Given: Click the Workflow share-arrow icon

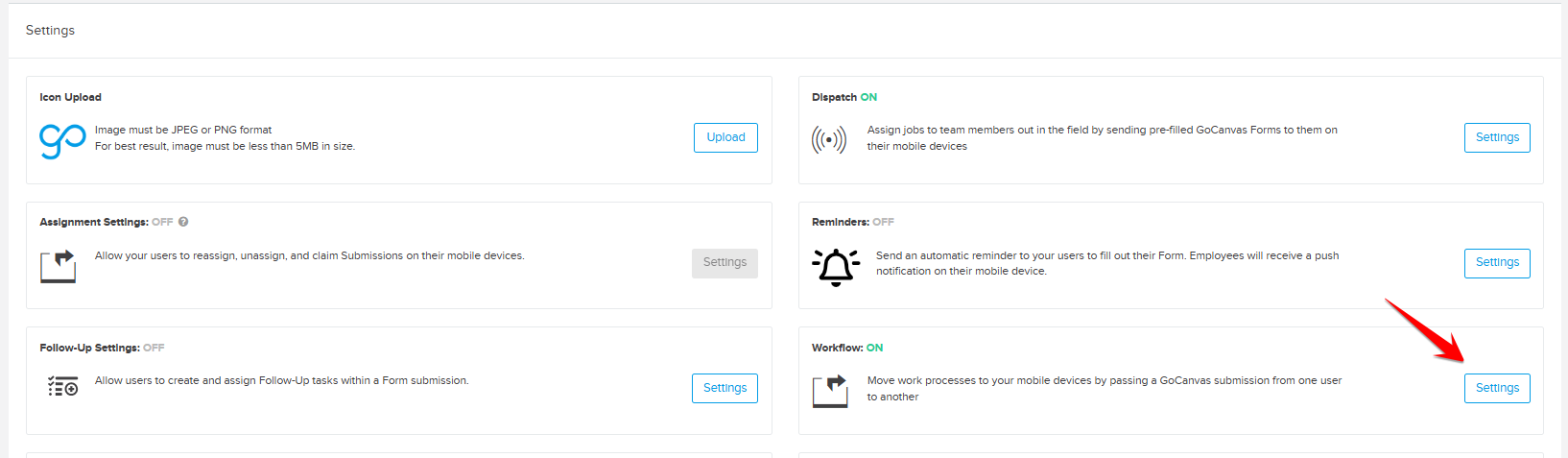Looking at the screenshot, I should (830, 391).
